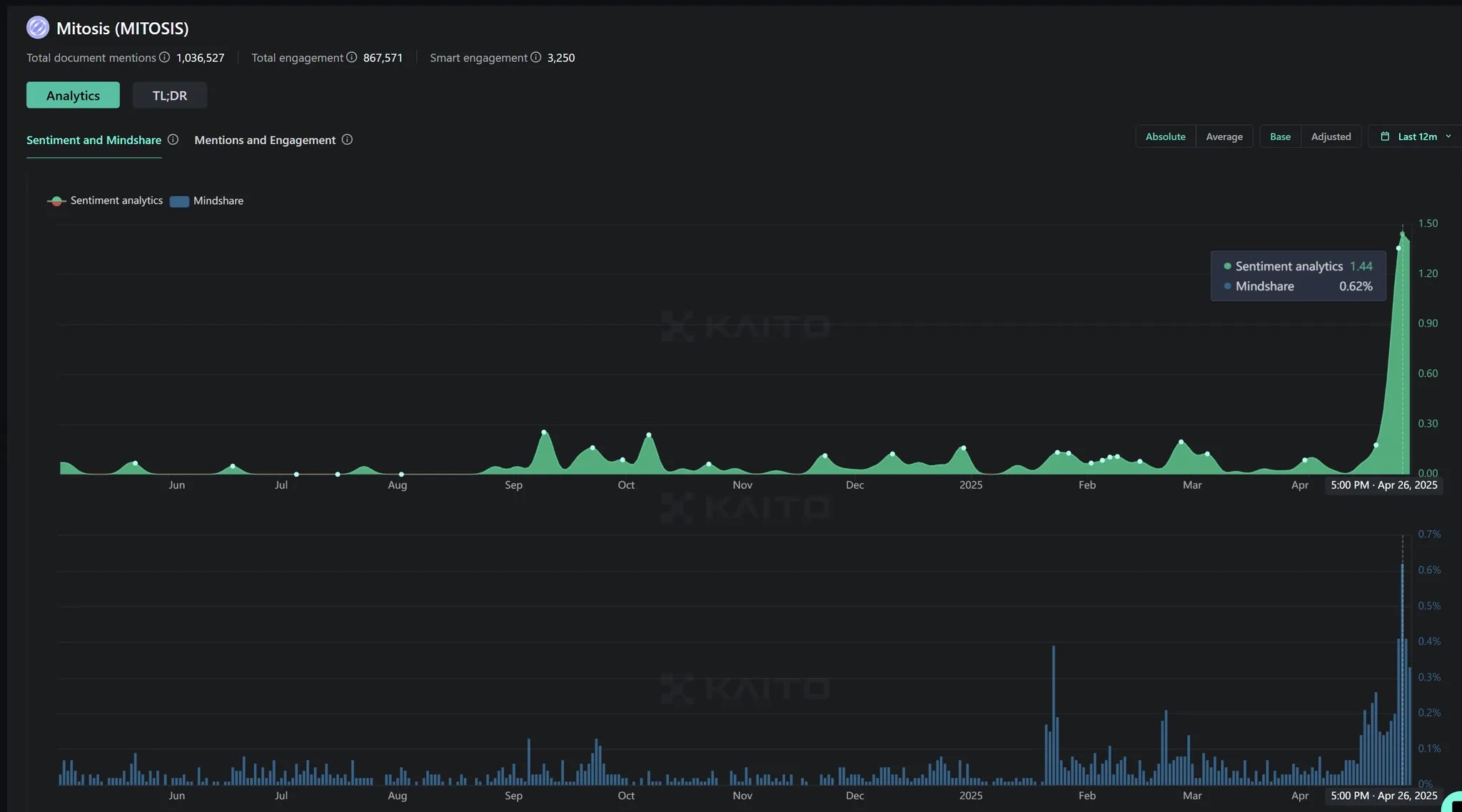Toggle Sentiment analytics legend series

click(105, 201)
